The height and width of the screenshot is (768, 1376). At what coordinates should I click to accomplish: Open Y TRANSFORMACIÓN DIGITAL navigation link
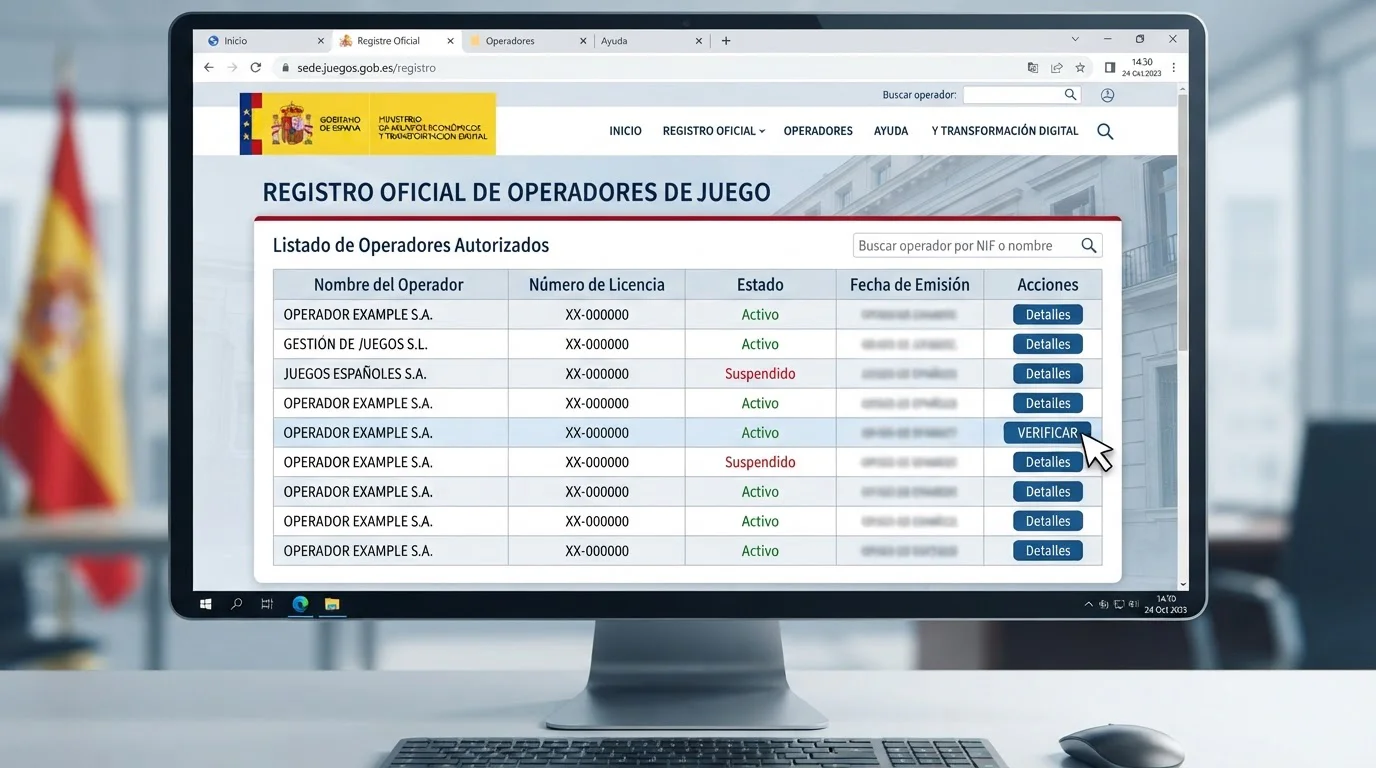[x=1005, y=131]
